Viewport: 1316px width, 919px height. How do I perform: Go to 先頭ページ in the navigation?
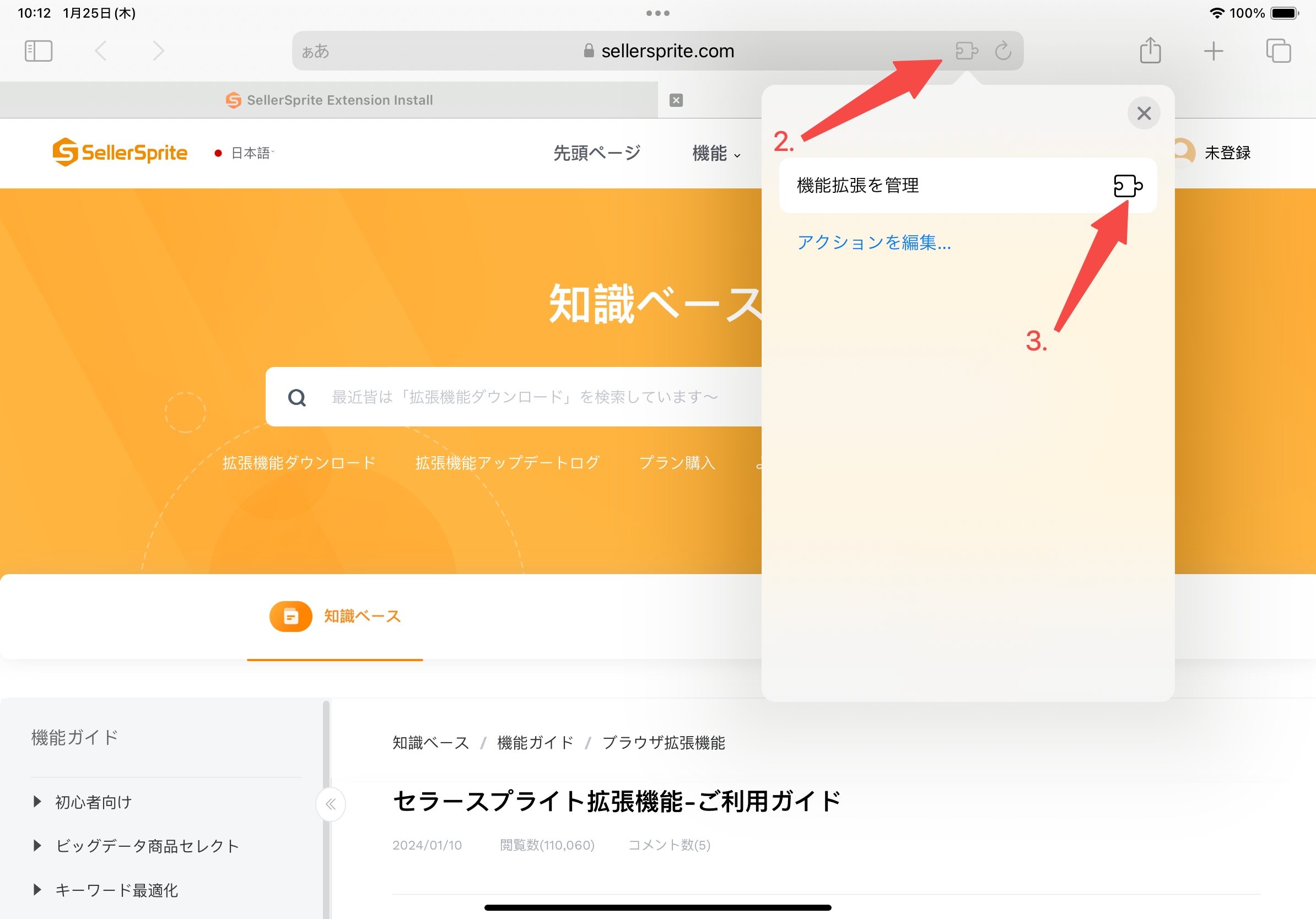point(597,153)
